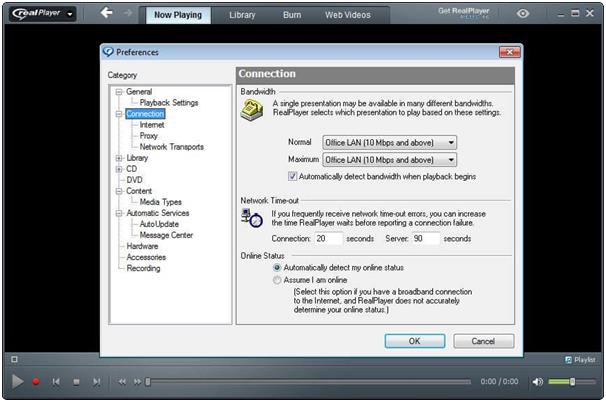Select the Accessories category

pos(146,257)
